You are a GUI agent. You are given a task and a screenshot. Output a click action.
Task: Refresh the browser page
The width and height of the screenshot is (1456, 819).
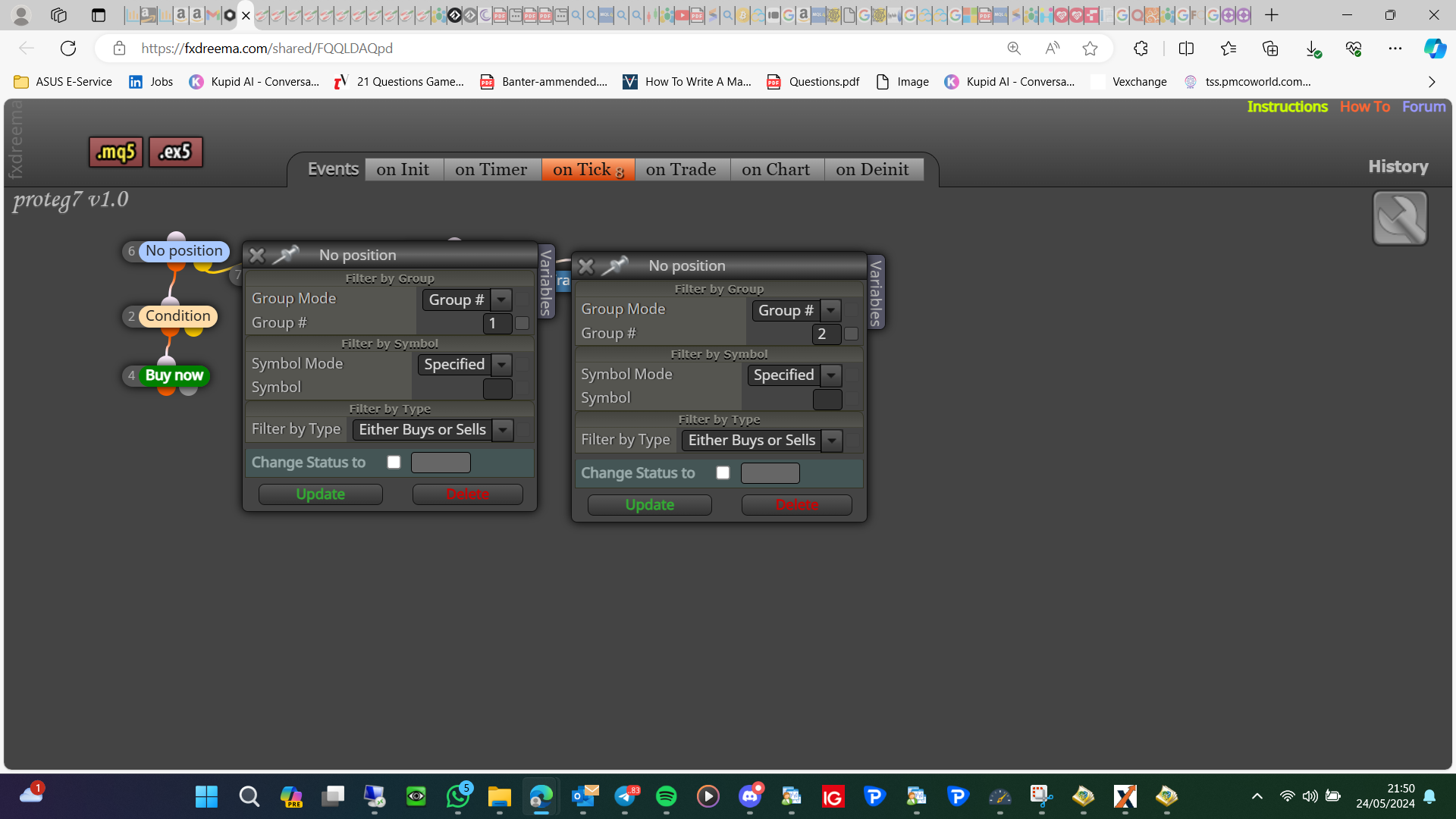68,49
